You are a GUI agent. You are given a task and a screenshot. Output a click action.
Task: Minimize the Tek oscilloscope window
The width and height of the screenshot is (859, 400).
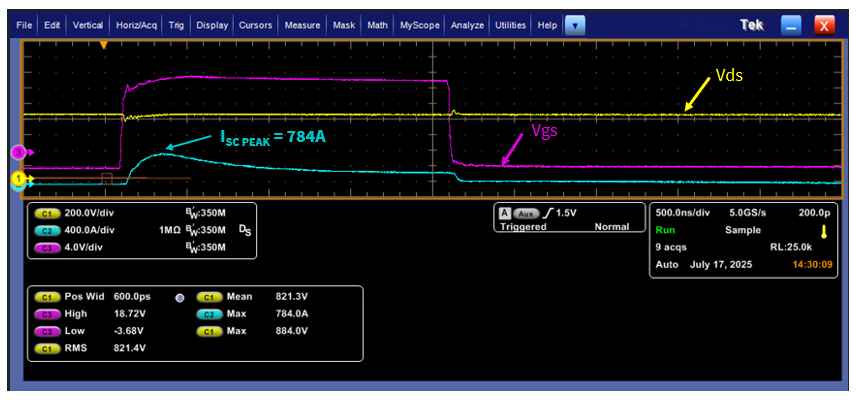791,25
